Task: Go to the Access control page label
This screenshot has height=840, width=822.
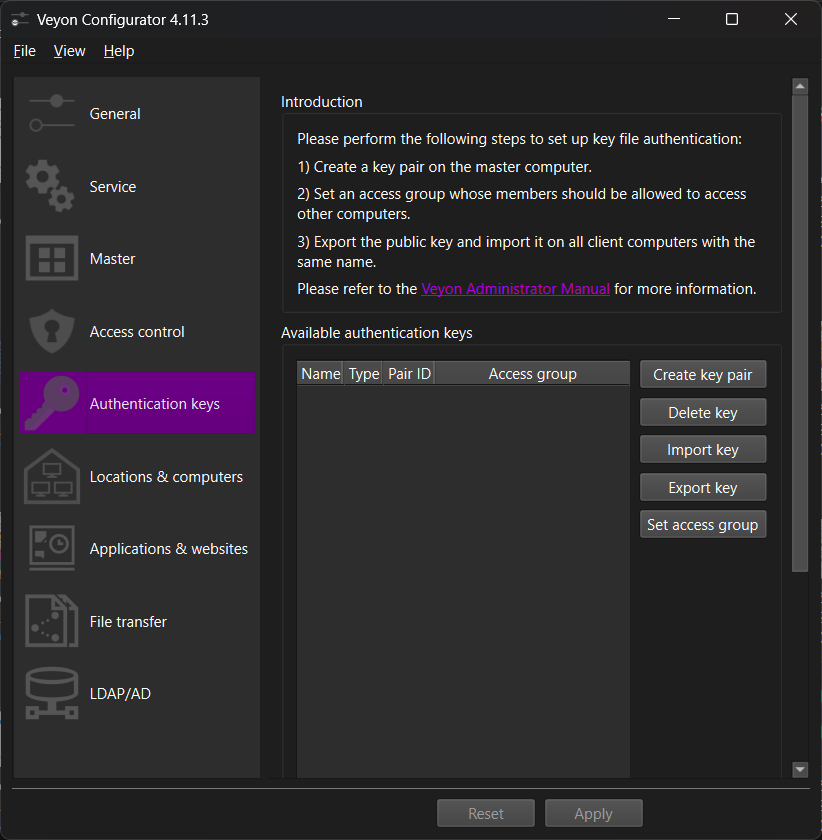Action: 137,332
